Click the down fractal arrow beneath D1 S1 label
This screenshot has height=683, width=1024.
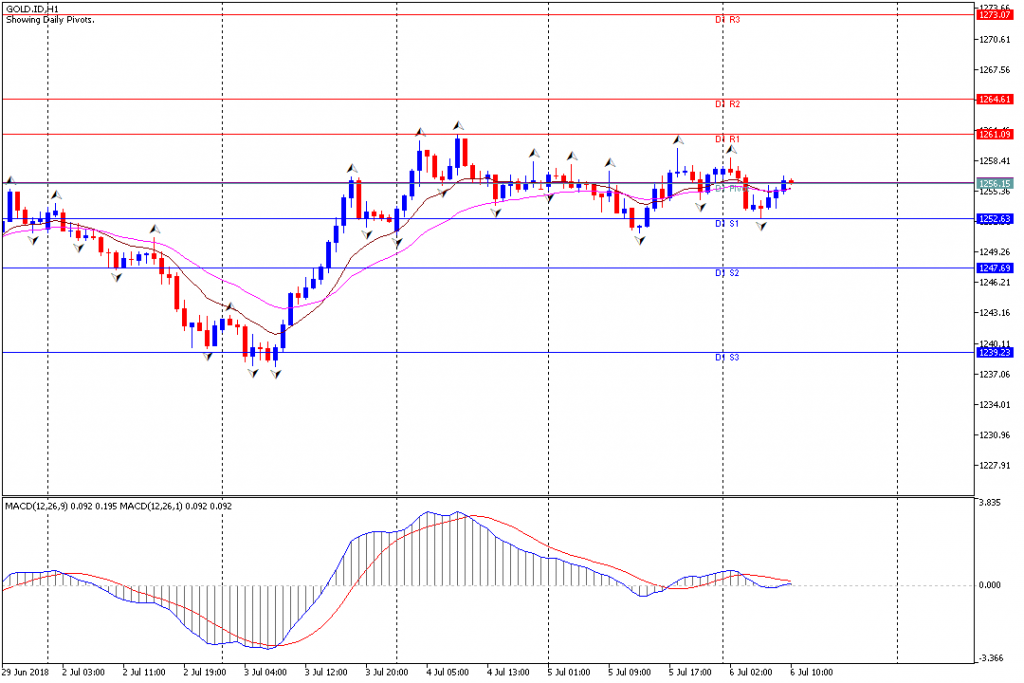point(761,226)
